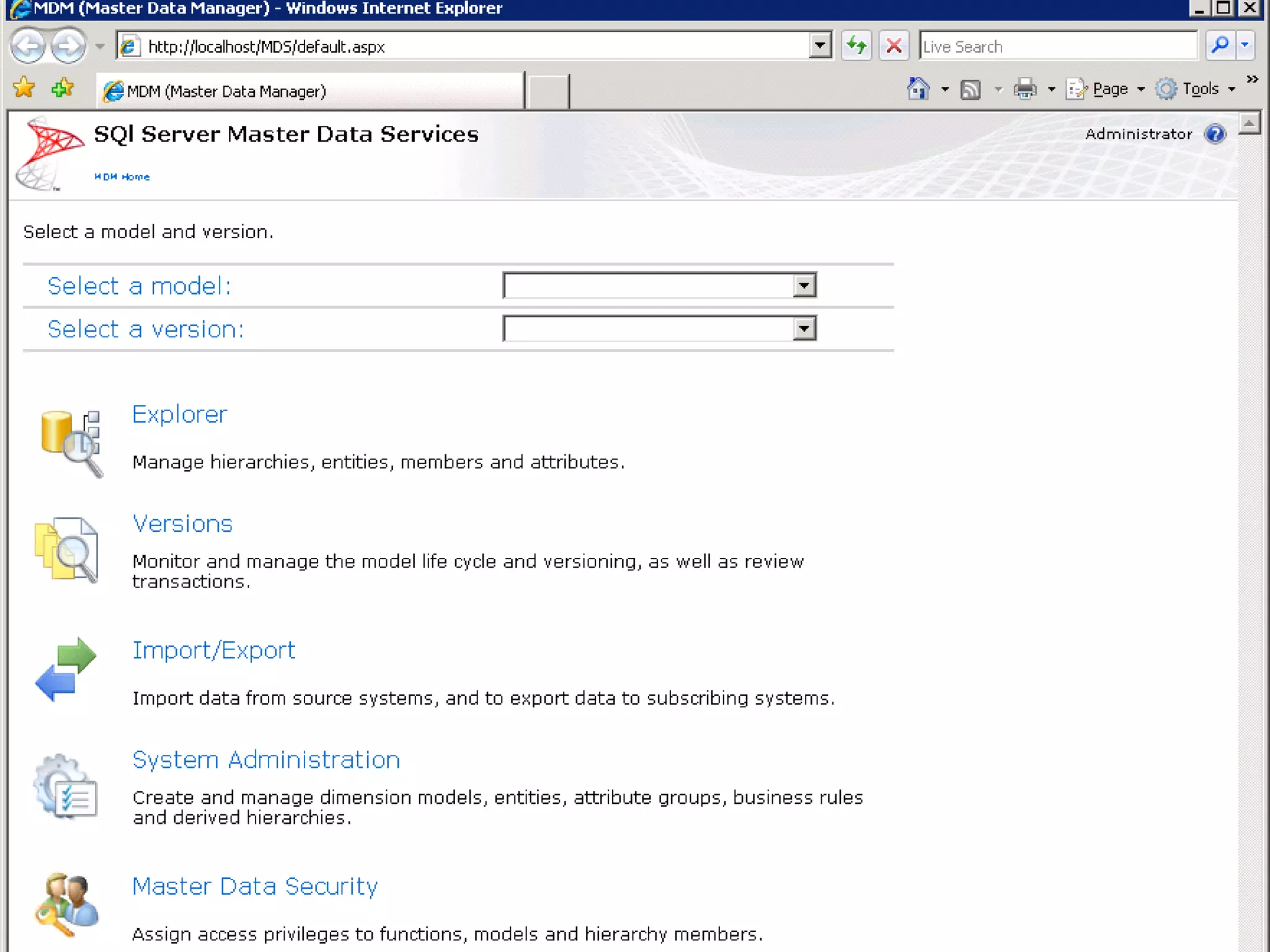Click the Administrator user label

coord(1139,134)
